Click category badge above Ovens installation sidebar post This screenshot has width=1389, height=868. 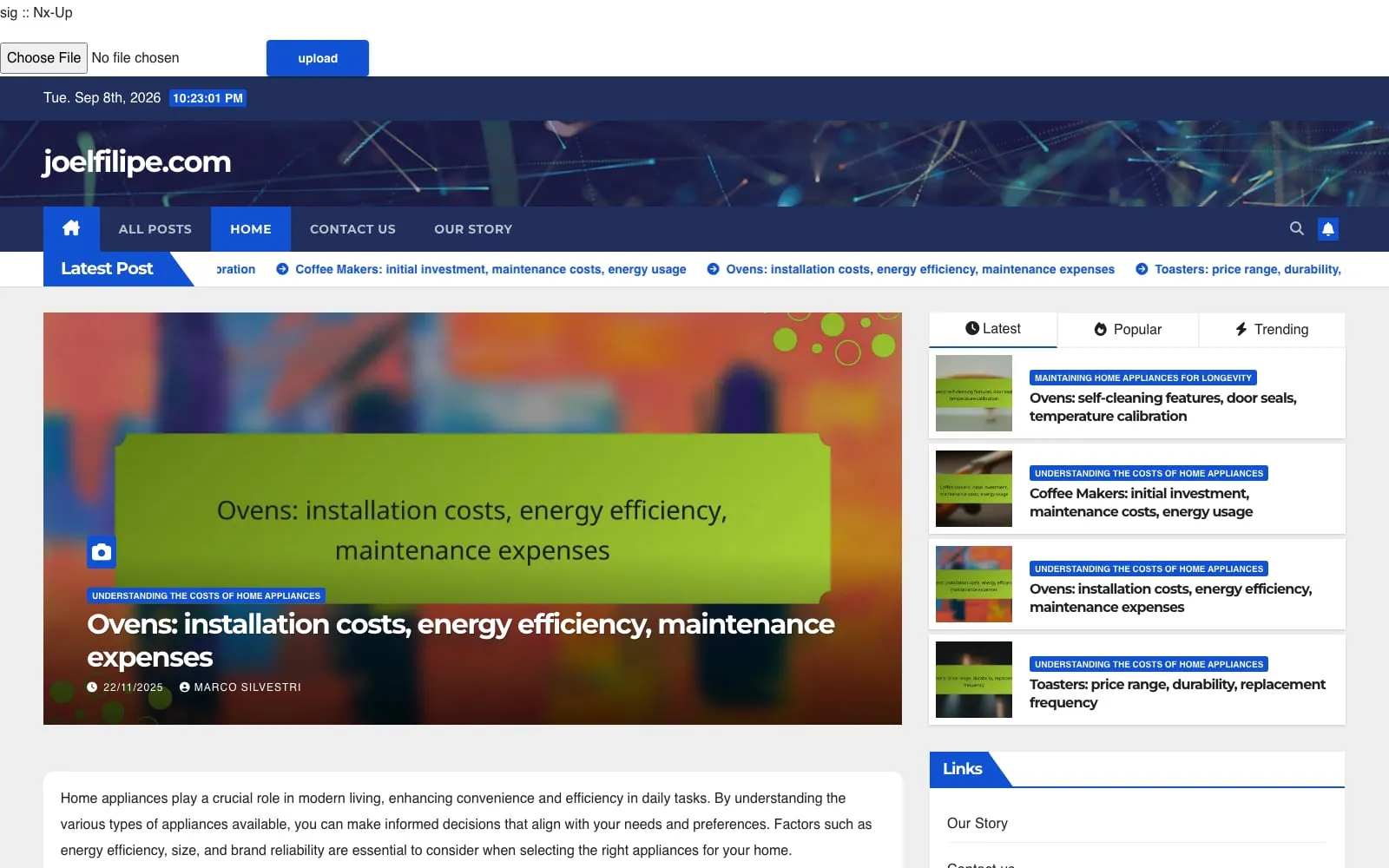pyautogui.click(x=1149, y=569)
